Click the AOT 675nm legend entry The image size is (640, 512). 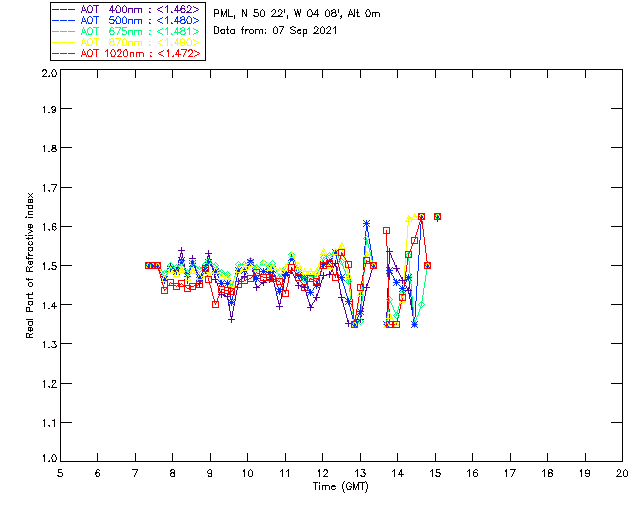click(127, 31)
